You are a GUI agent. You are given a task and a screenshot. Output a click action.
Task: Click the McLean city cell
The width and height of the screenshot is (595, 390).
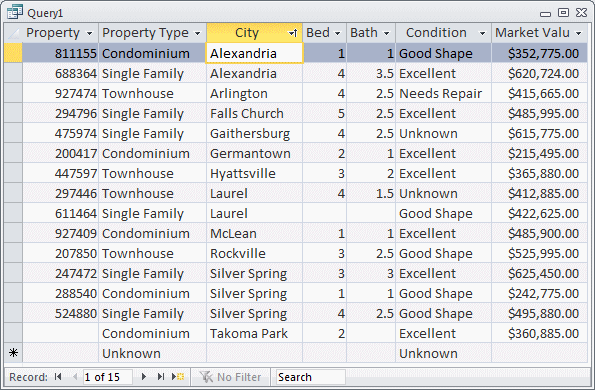coord(254,233)
